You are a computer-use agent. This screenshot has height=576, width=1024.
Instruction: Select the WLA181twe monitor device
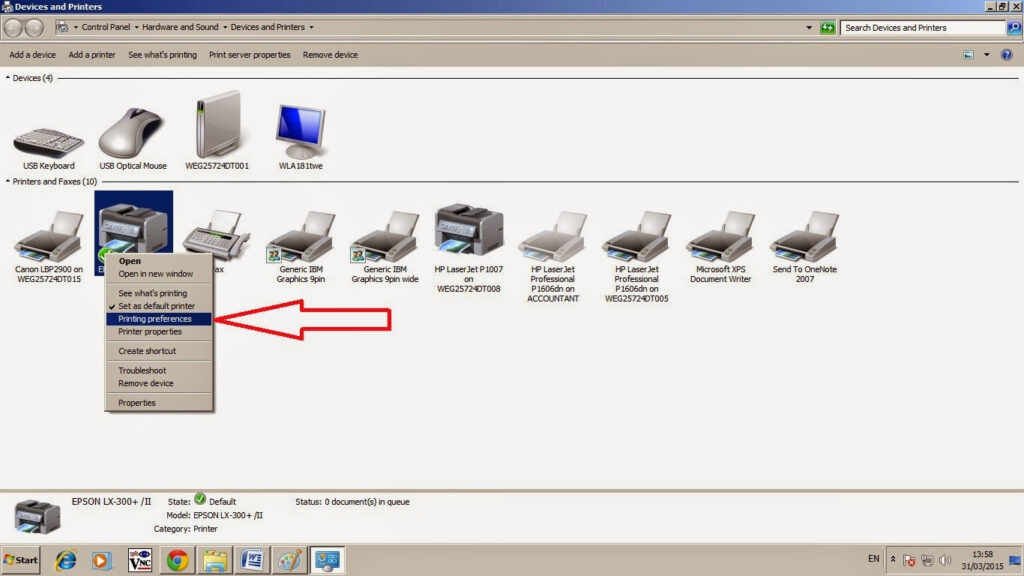click(300, 131)
